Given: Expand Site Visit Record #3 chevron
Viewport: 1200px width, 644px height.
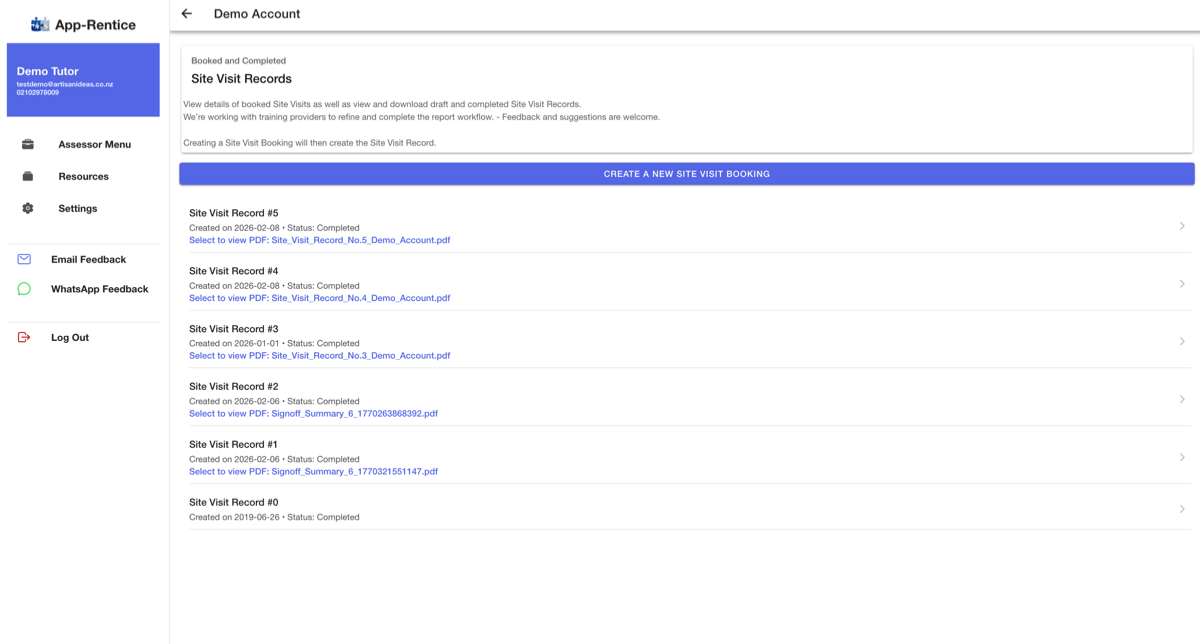Looking at the screenshot, I should tap(1182, 342).
